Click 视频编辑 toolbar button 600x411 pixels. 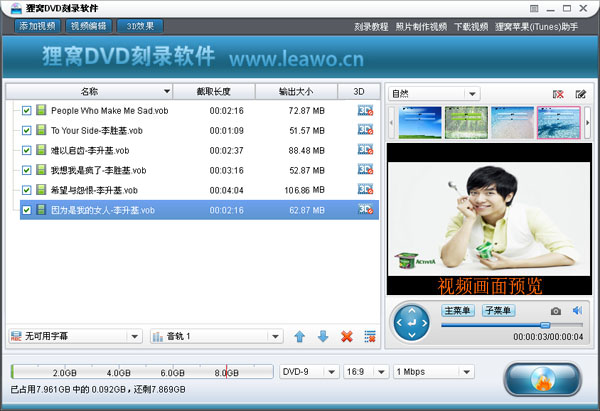(88, 26)
